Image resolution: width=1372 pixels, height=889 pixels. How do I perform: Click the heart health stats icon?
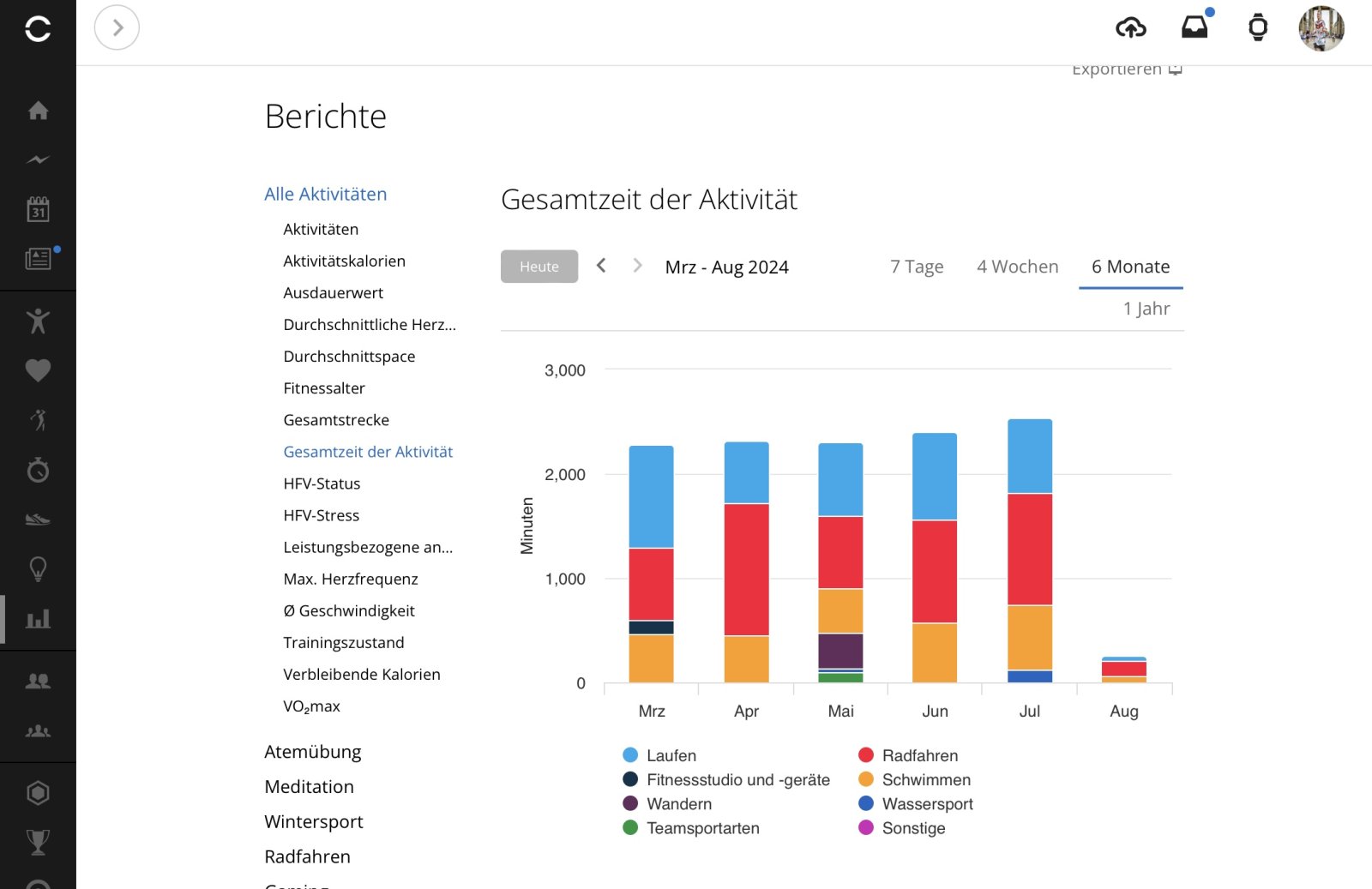pyautogui.click(x=38, y=370)
